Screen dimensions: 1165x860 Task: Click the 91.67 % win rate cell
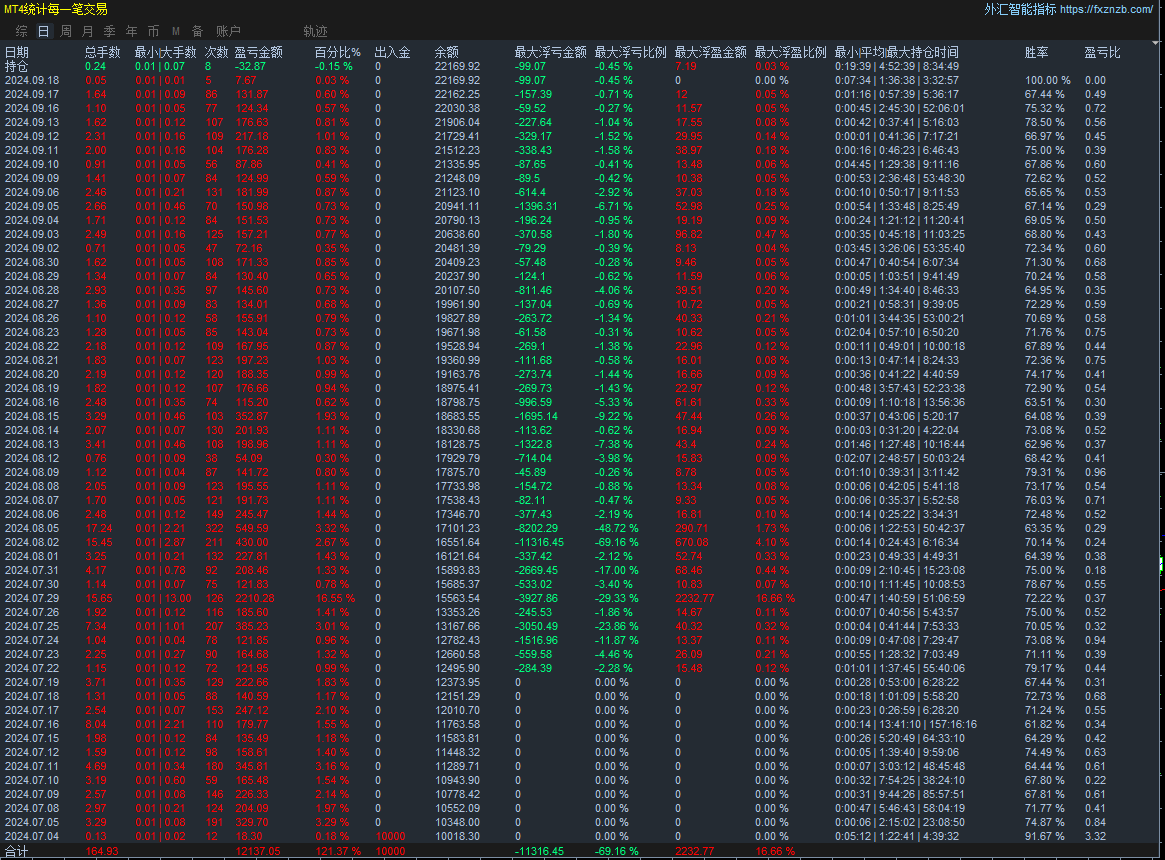point(1045,836)
